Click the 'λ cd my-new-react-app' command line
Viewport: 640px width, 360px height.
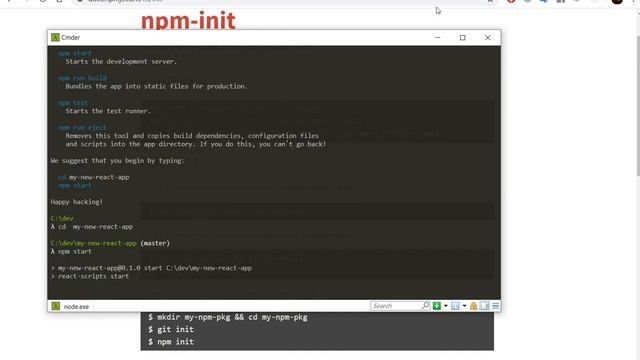tap(92, 227)
